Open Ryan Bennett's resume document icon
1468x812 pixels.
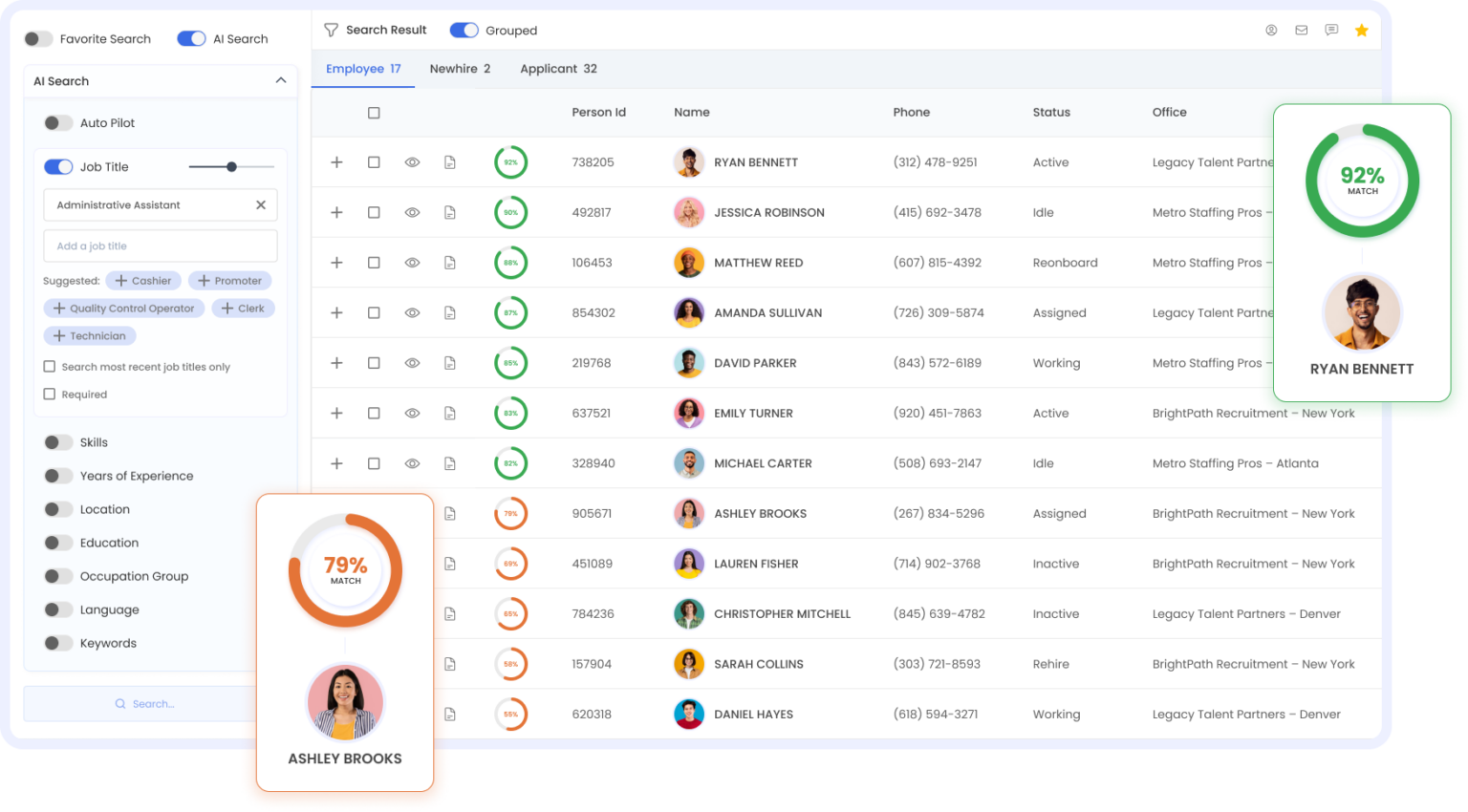pyautogui.click(x=450, y=161)
